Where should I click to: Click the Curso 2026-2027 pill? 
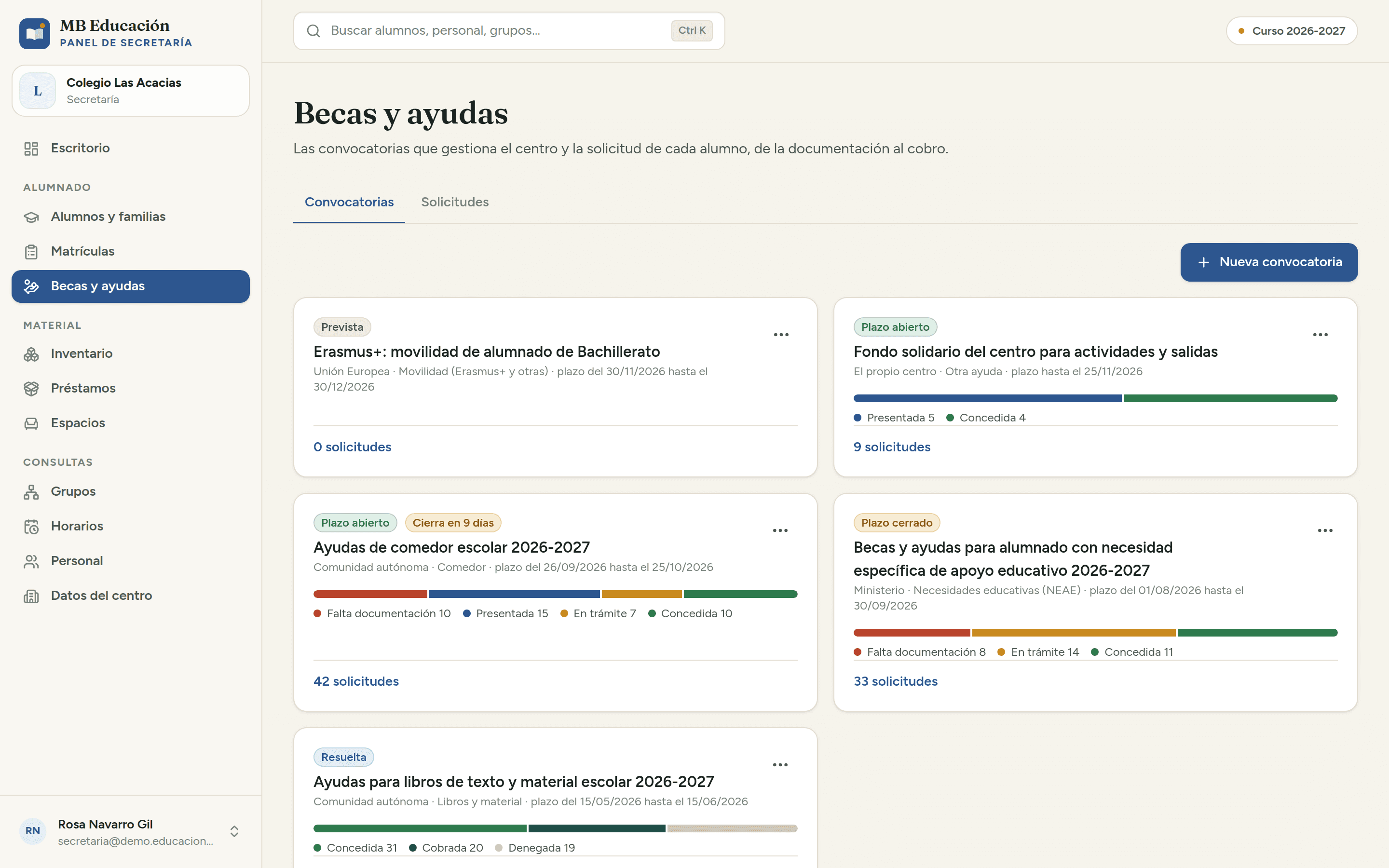click(1292, 31)
